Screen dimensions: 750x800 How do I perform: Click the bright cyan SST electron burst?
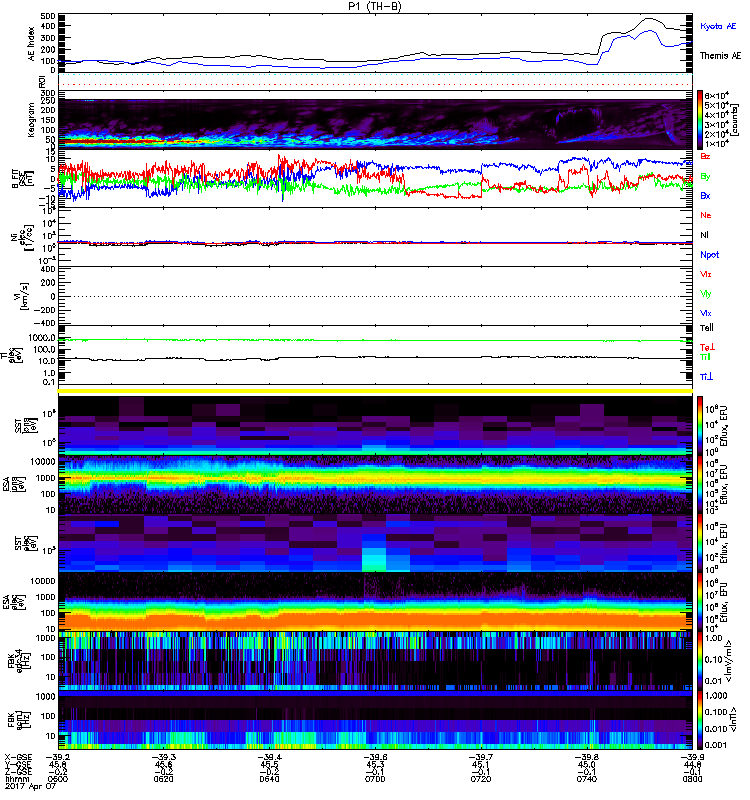pos(373,560)
